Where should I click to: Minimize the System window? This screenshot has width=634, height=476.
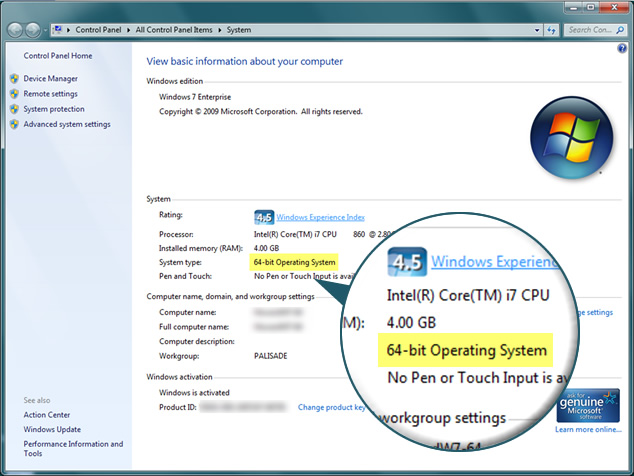point(573,7)
